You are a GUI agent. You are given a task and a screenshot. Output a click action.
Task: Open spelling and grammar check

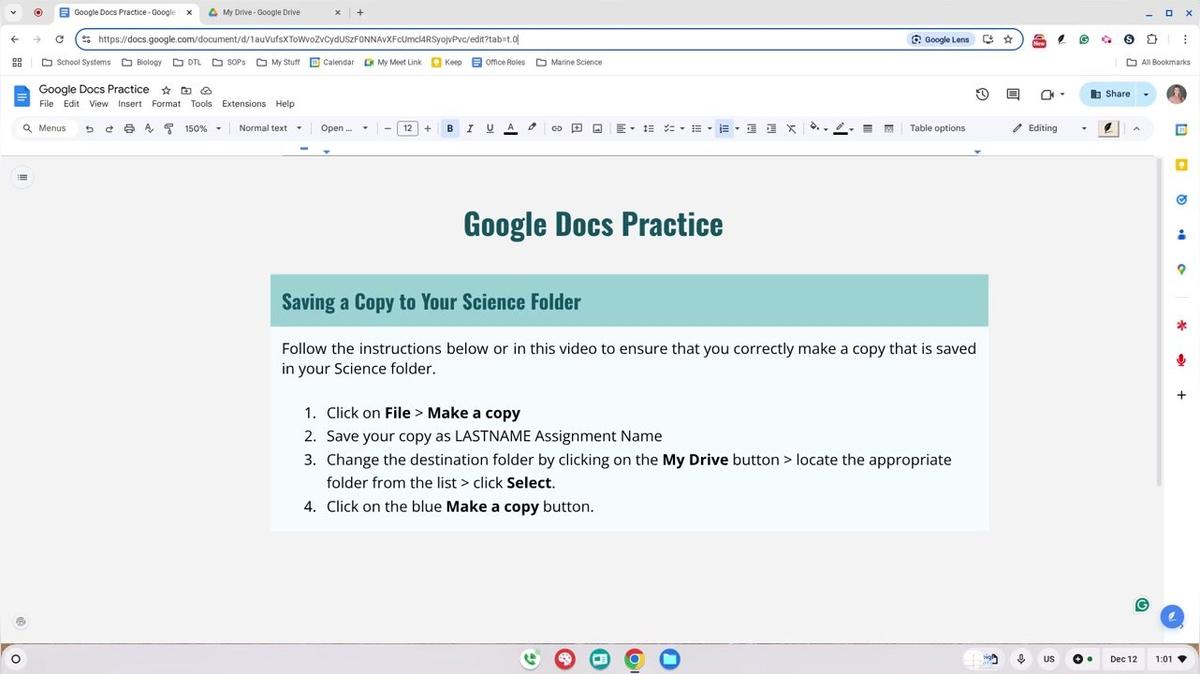pos(148,128)
